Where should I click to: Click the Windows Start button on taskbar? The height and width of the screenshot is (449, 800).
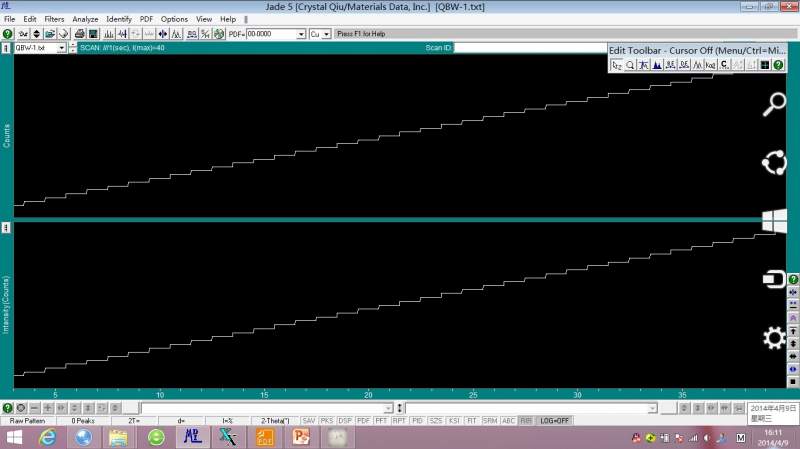pos(14,437)
